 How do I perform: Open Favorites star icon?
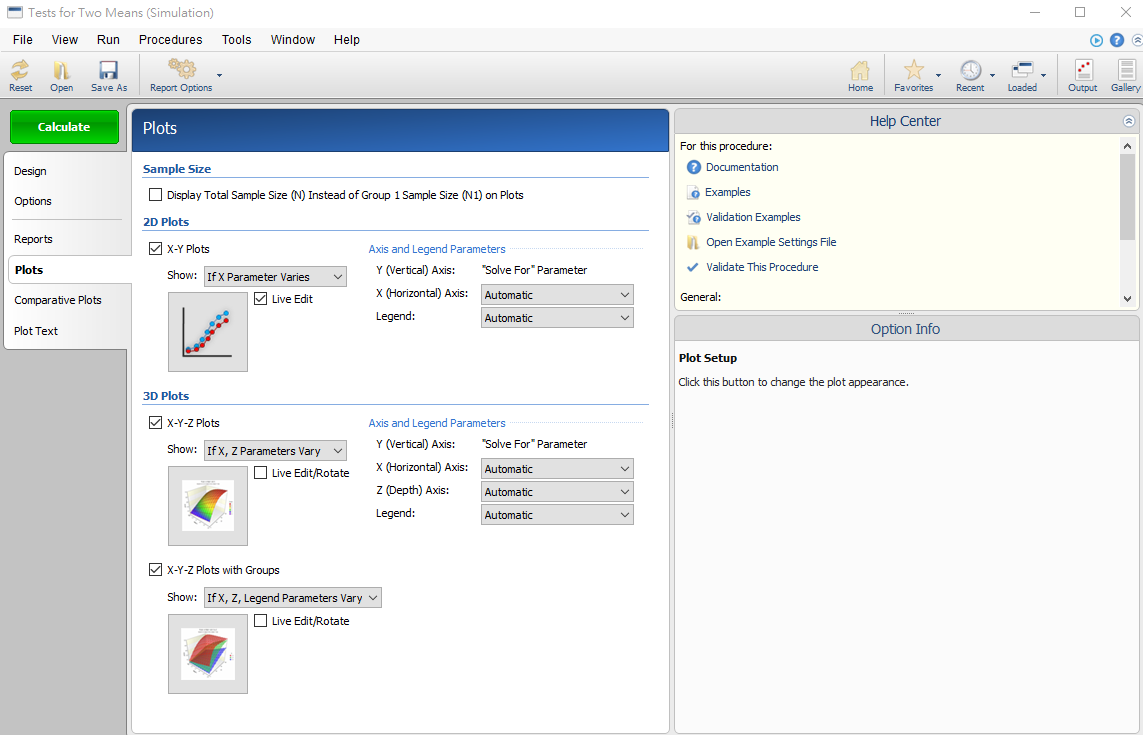pos(913,71)
